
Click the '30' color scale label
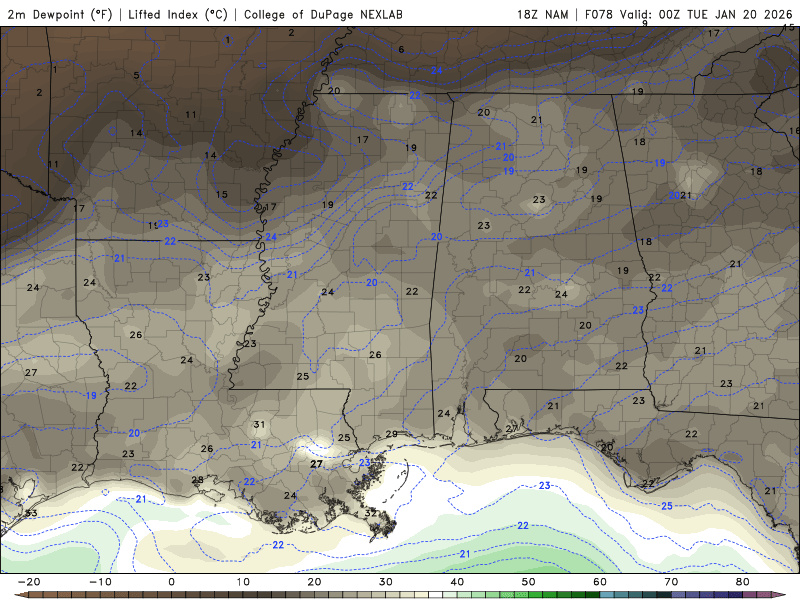tap(386, 582)
